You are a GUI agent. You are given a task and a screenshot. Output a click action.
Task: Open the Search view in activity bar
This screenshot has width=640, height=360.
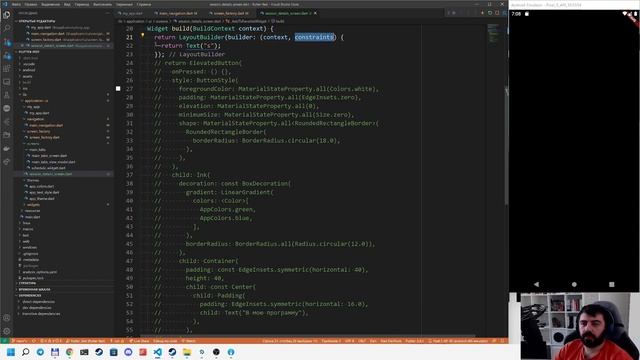click(7, 28)
